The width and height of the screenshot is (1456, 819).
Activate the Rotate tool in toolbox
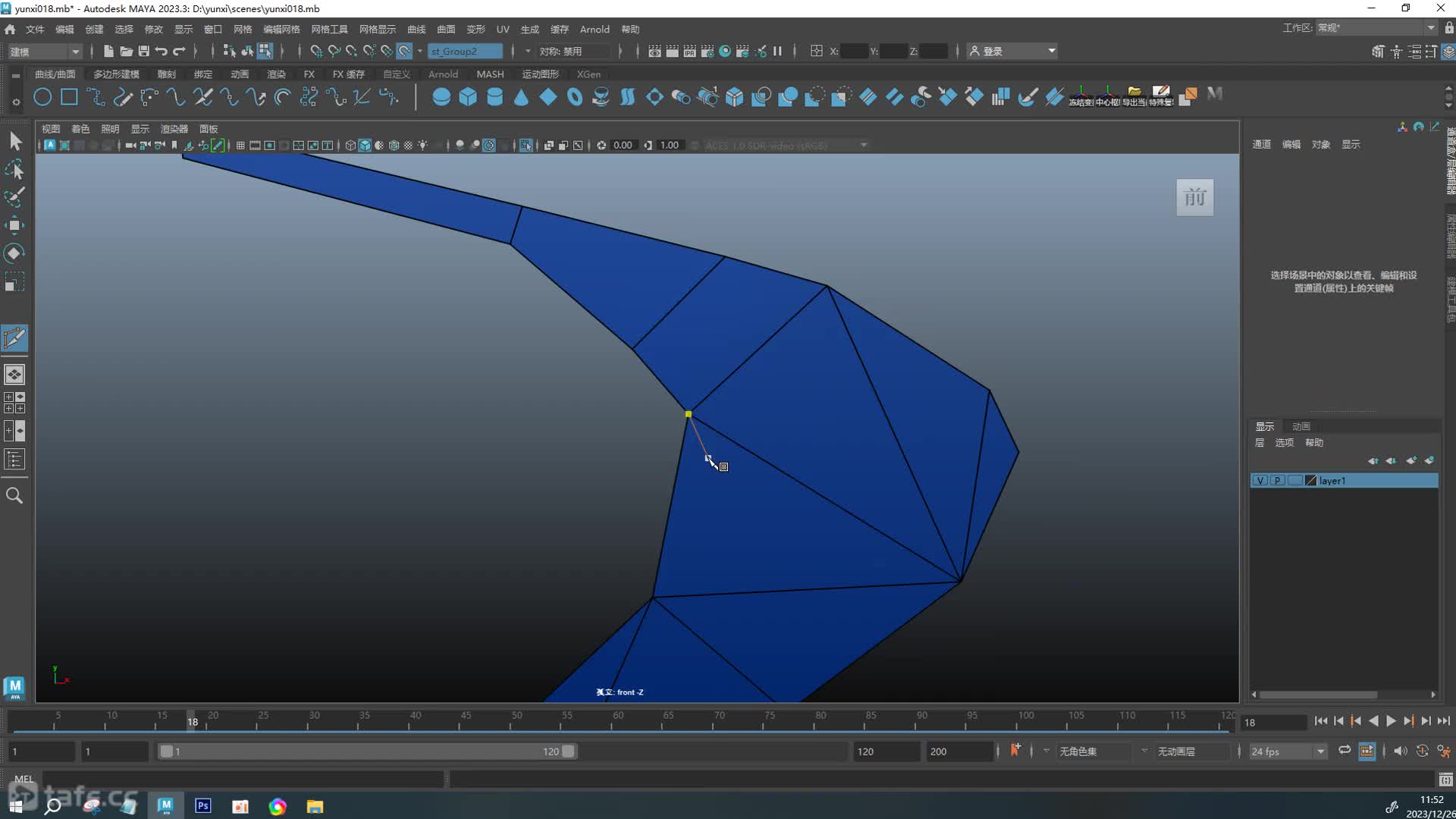point(15,253)
